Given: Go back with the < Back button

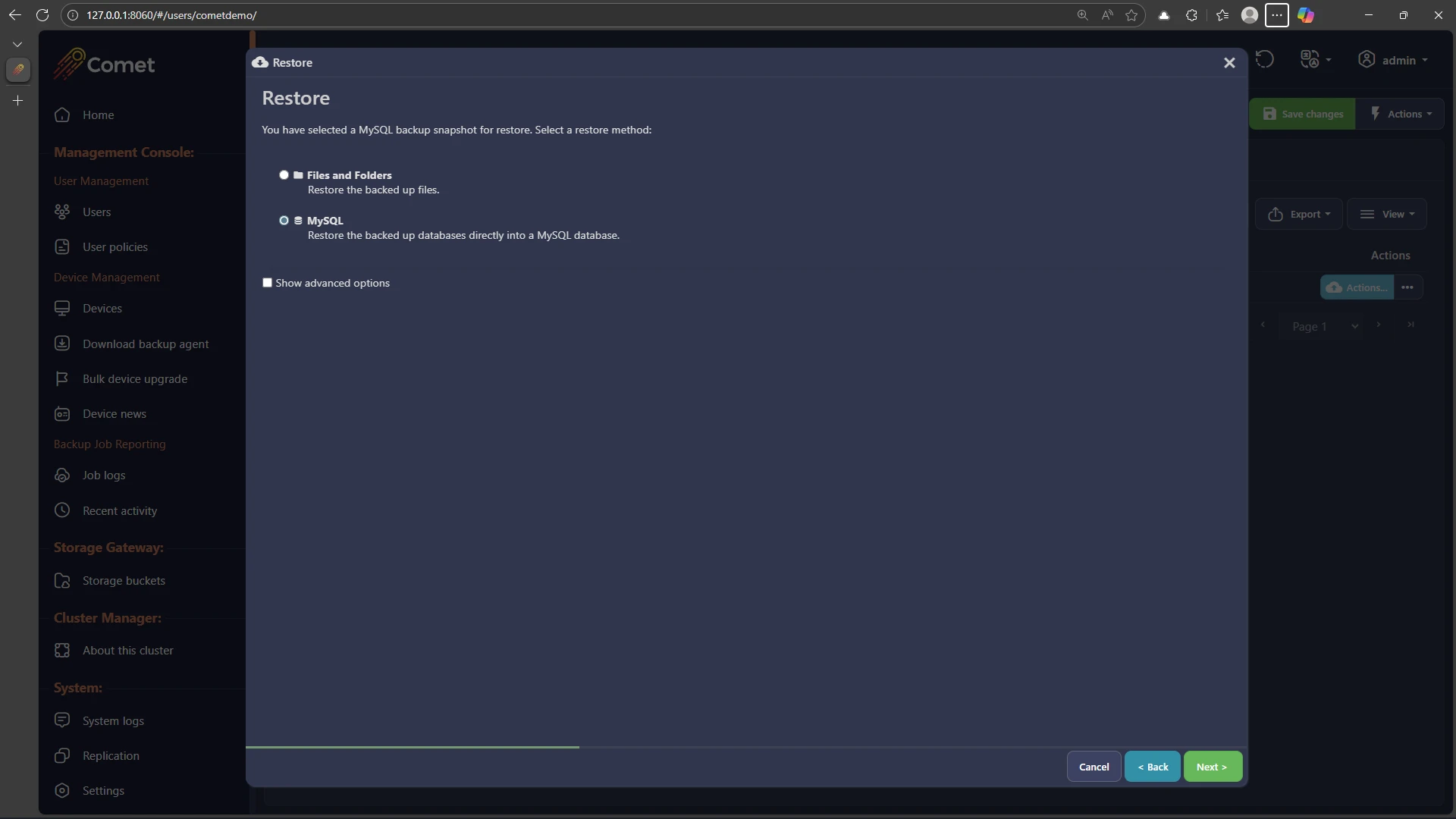Looking at the screenshot, I should [1153, 767].
